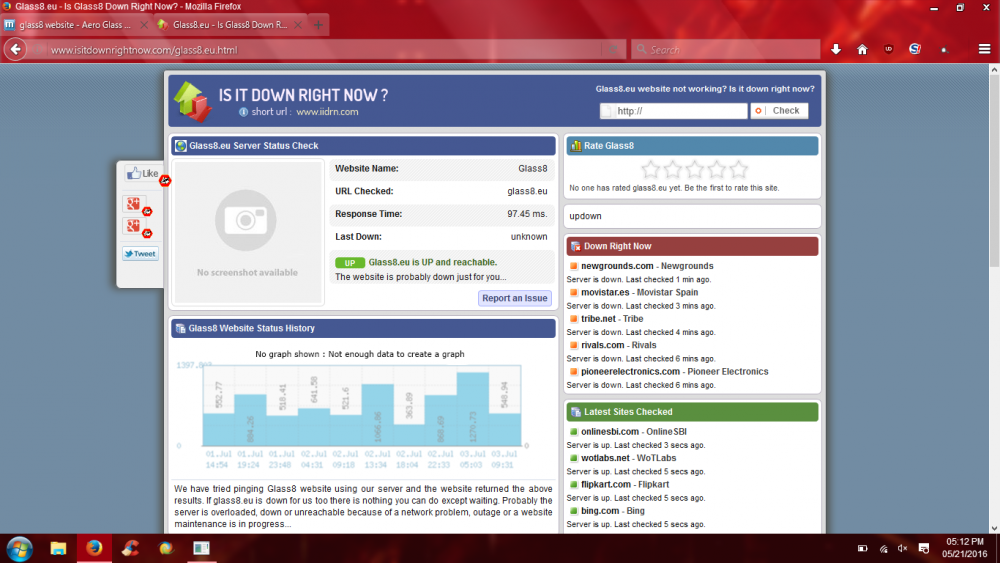Go to the Firefox home page icon

(862, 49)
